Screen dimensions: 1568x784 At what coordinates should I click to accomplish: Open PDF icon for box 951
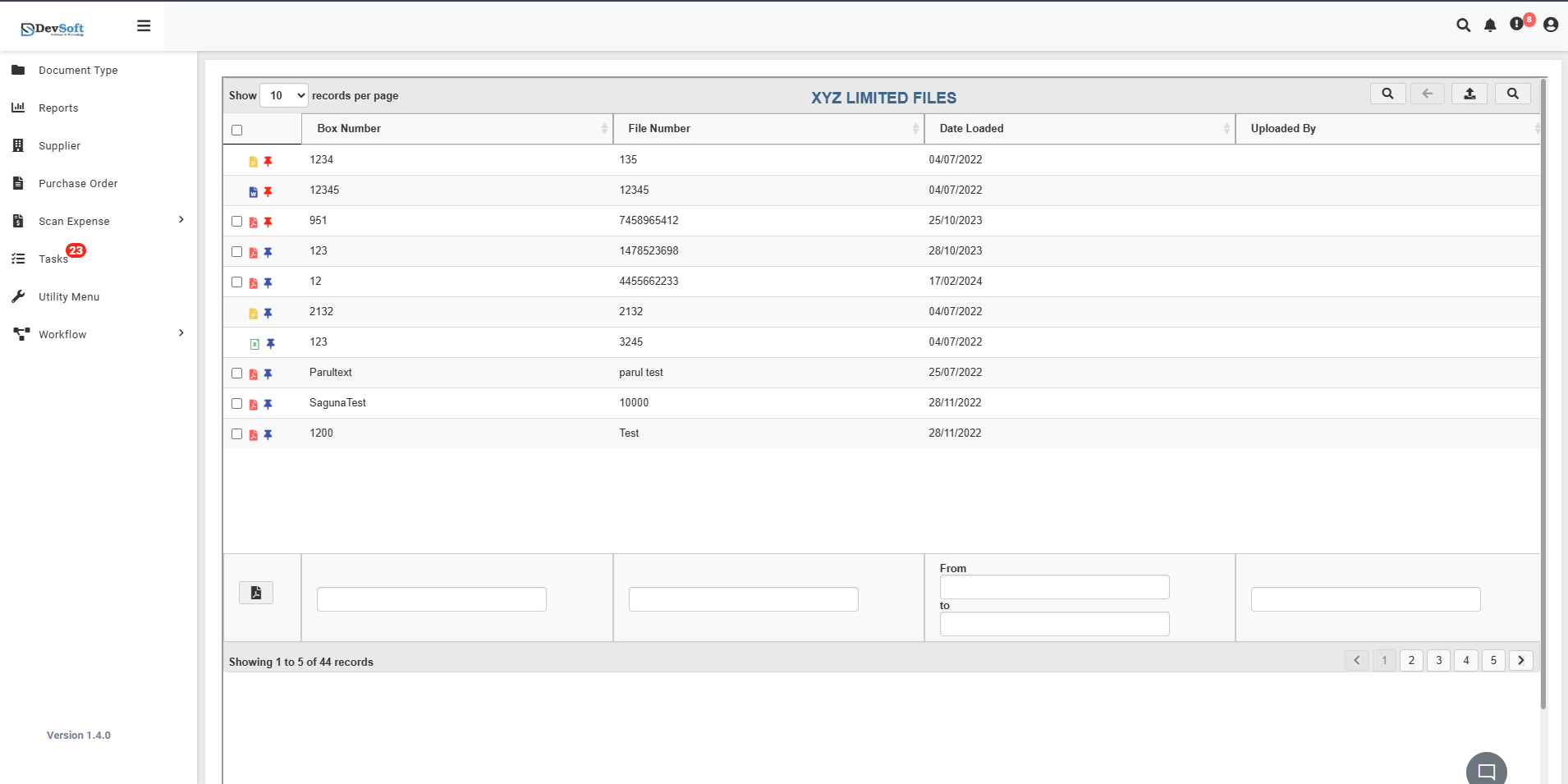tap(254, 222)
